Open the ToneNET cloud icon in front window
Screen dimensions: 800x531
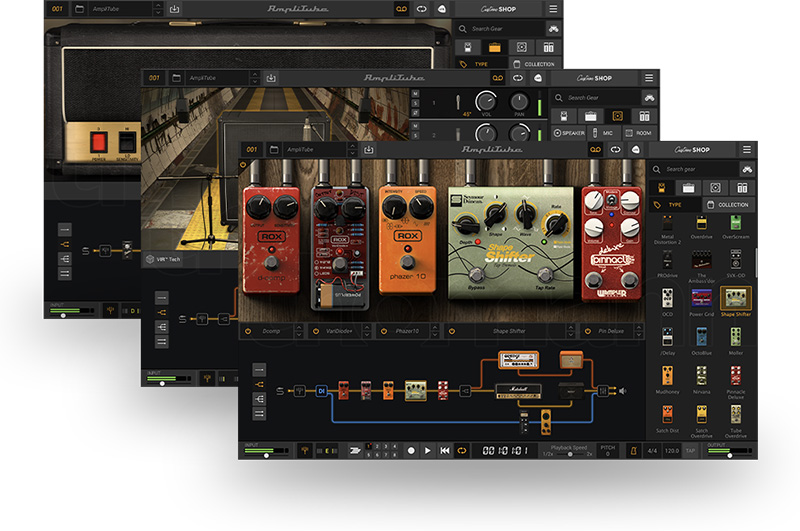point(636,149)
